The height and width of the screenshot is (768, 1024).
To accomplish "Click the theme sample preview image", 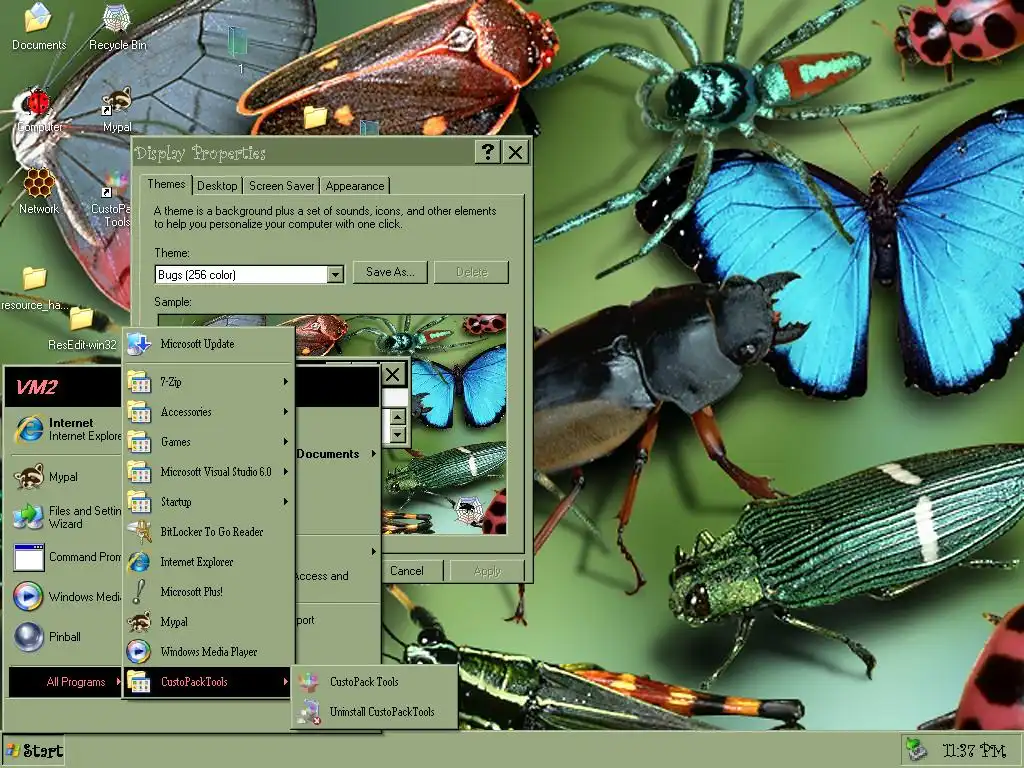I will click(332, 424).
